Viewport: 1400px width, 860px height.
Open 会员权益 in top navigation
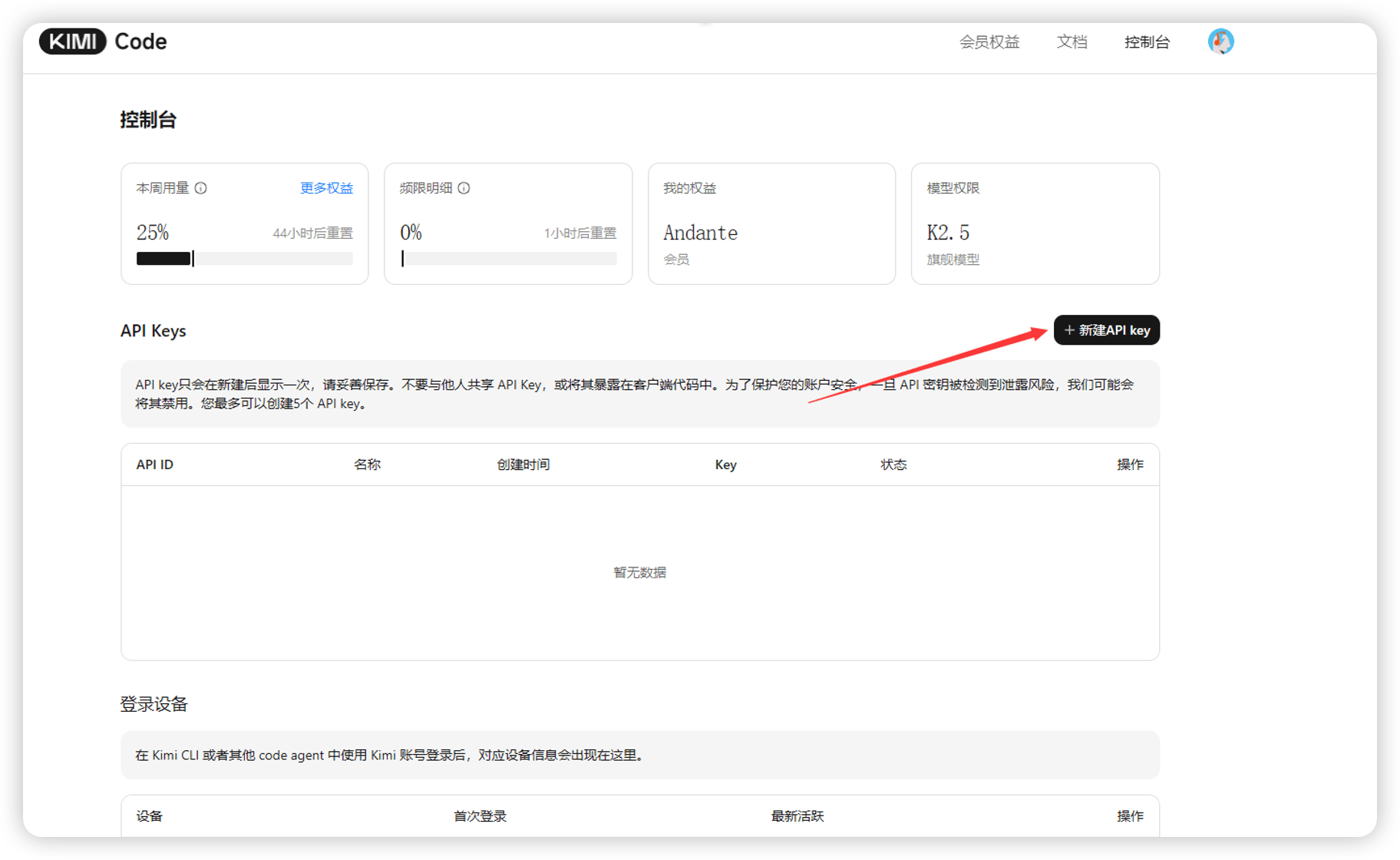tap(989, 42)
